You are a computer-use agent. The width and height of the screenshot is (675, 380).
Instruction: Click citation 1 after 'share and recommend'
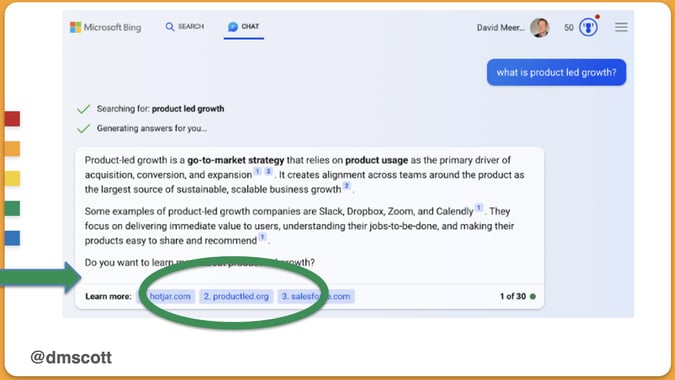pos(262,237)
